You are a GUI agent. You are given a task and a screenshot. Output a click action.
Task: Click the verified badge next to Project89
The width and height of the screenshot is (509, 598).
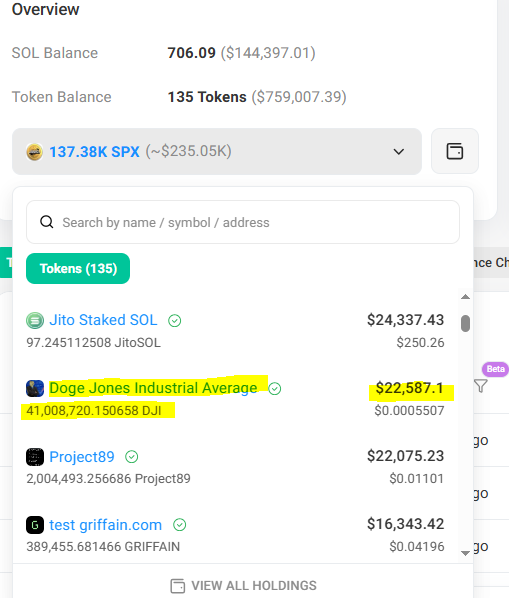point(132,457)
